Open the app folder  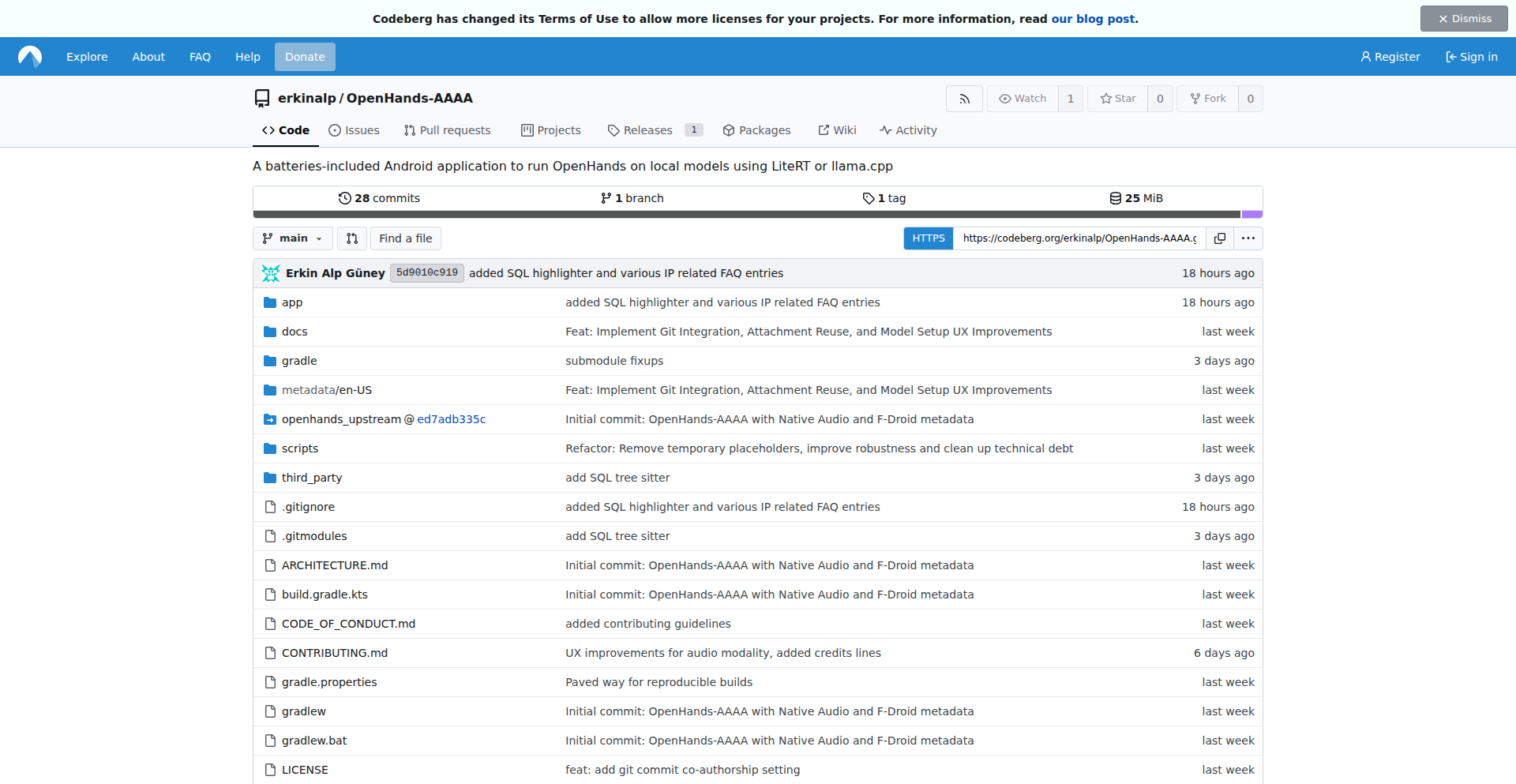[292, 302]
